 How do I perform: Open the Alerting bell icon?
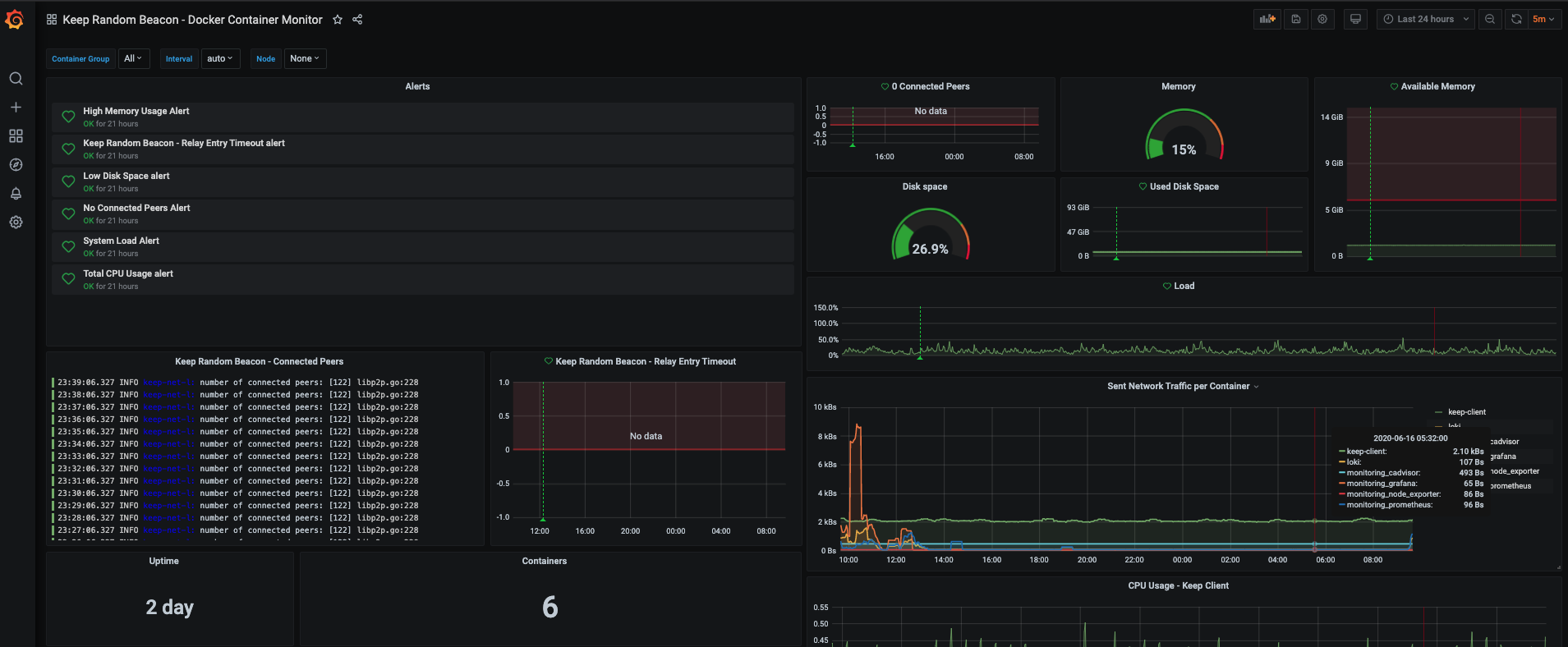pos(16,194)
